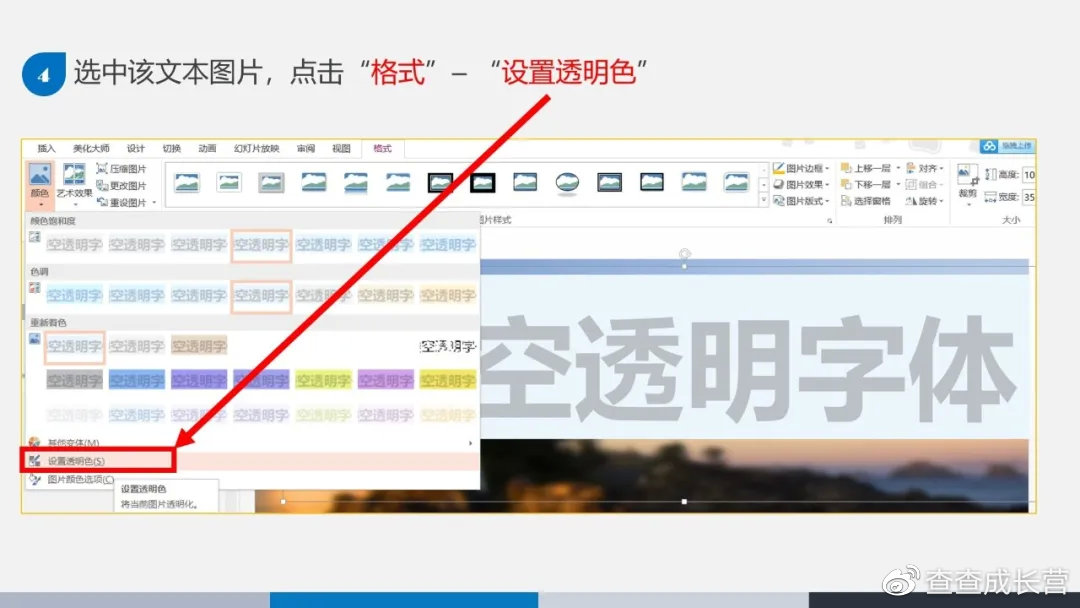Switch to the 动画 tab
This screenshot has width=1080, height=608.
coord(207,148)
